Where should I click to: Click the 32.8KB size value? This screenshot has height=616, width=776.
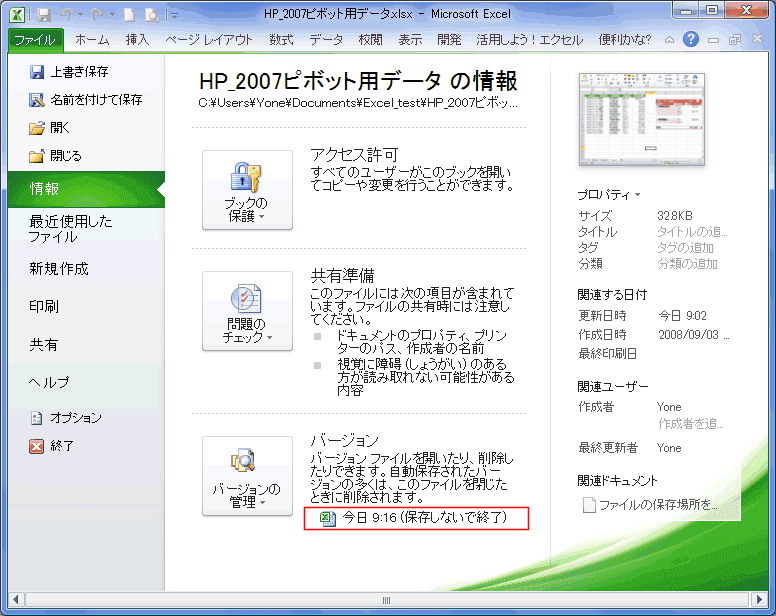tap(675, 216)
